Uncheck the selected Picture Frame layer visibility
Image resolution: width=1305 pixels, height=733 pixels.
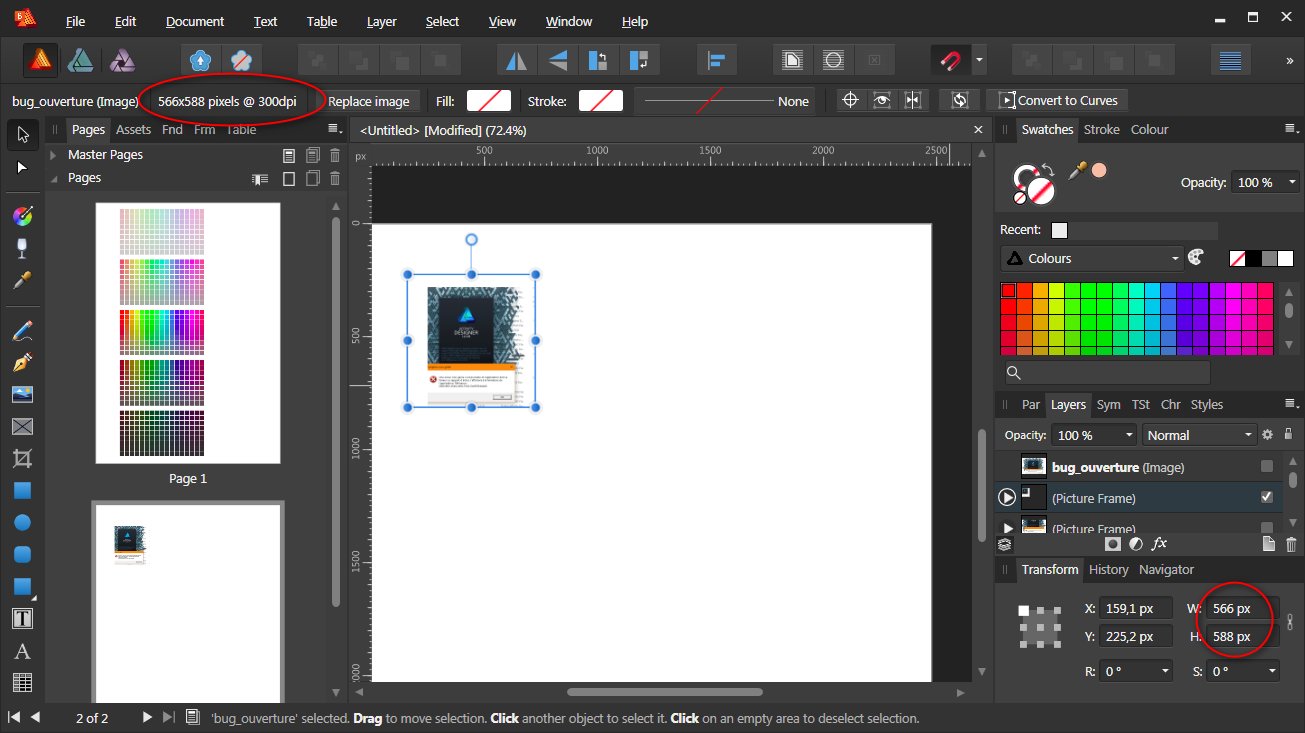click(1267, 497)
